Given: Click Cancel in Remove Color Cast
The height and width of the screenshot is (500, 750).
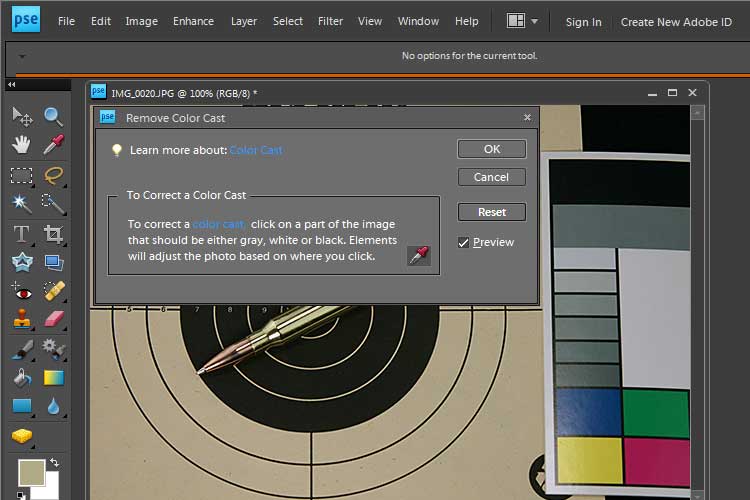Looking at the screenshot, I should [x=492, y=177].
